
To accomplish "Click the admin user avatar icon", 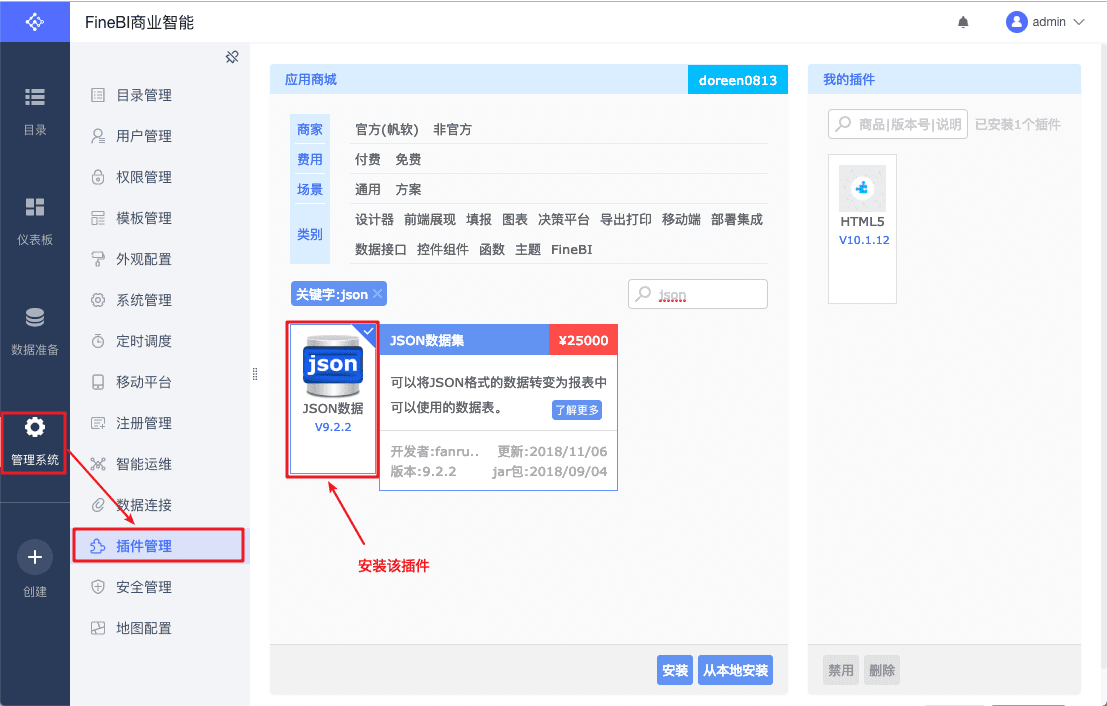I will point(1016,22).
